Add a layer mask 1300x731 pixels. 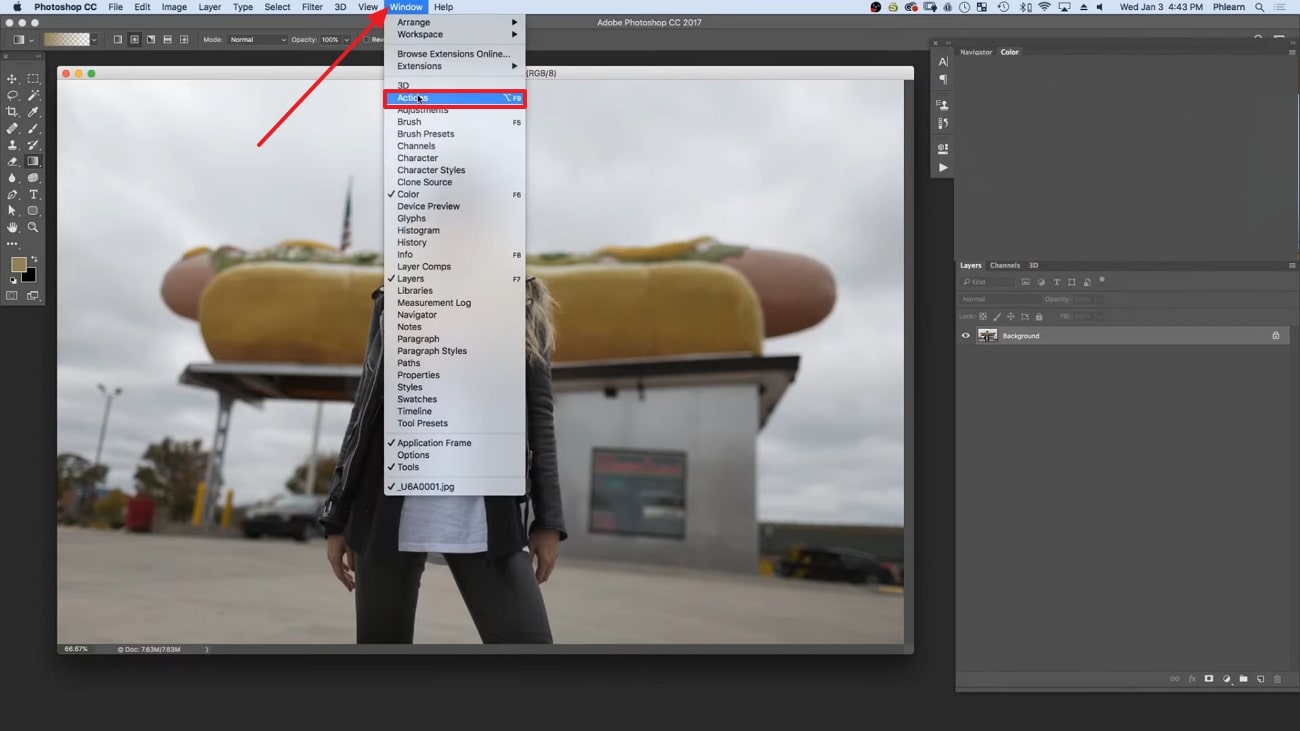(x=1209, y=679)
